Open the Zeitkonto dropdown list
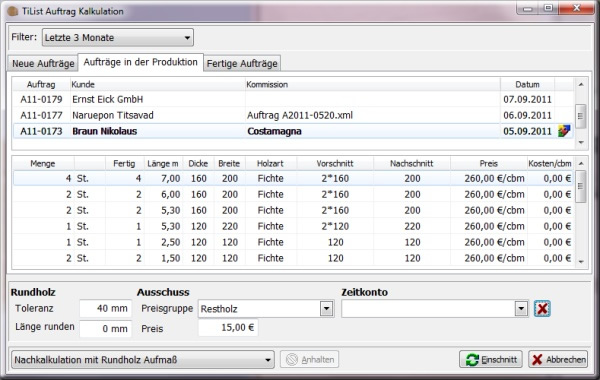 click(521, 308)
